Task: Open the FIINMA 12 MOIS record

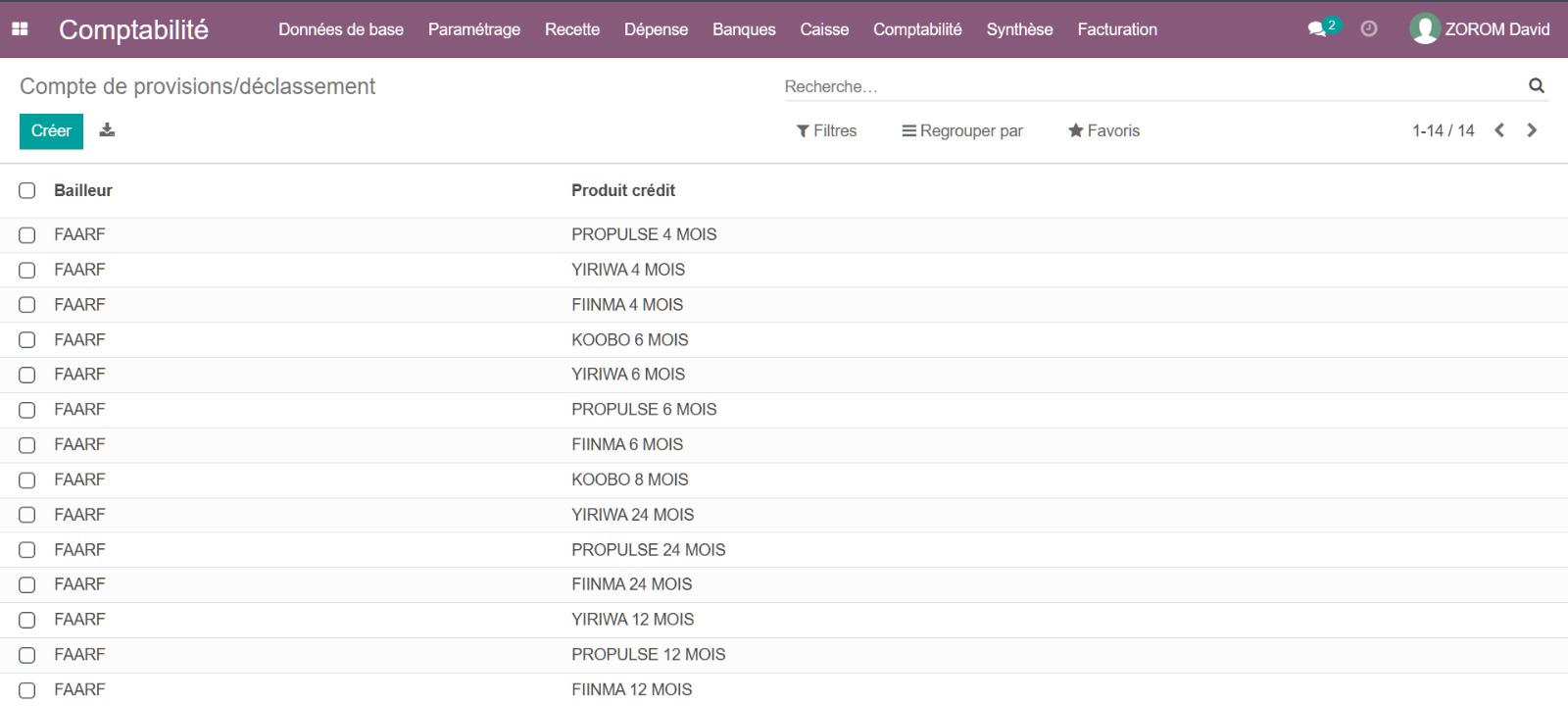Action: [631, 689]
